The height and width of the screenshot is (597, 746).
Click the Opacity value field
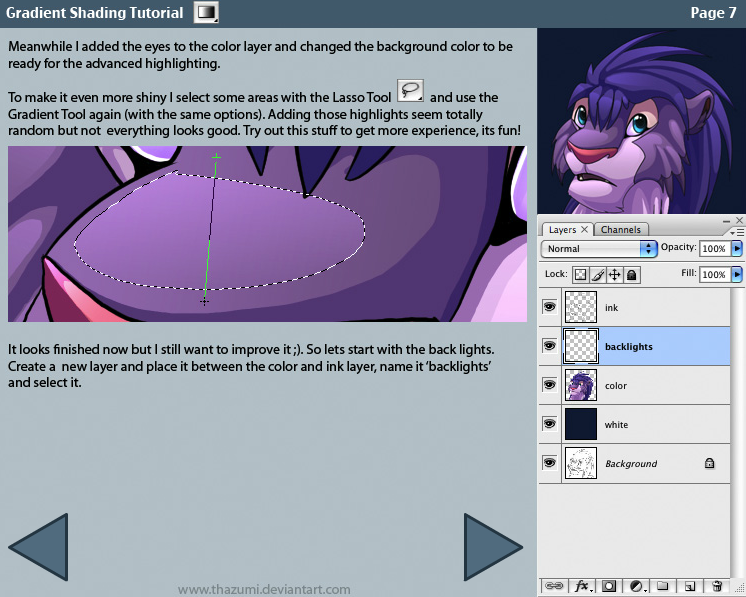715,248
